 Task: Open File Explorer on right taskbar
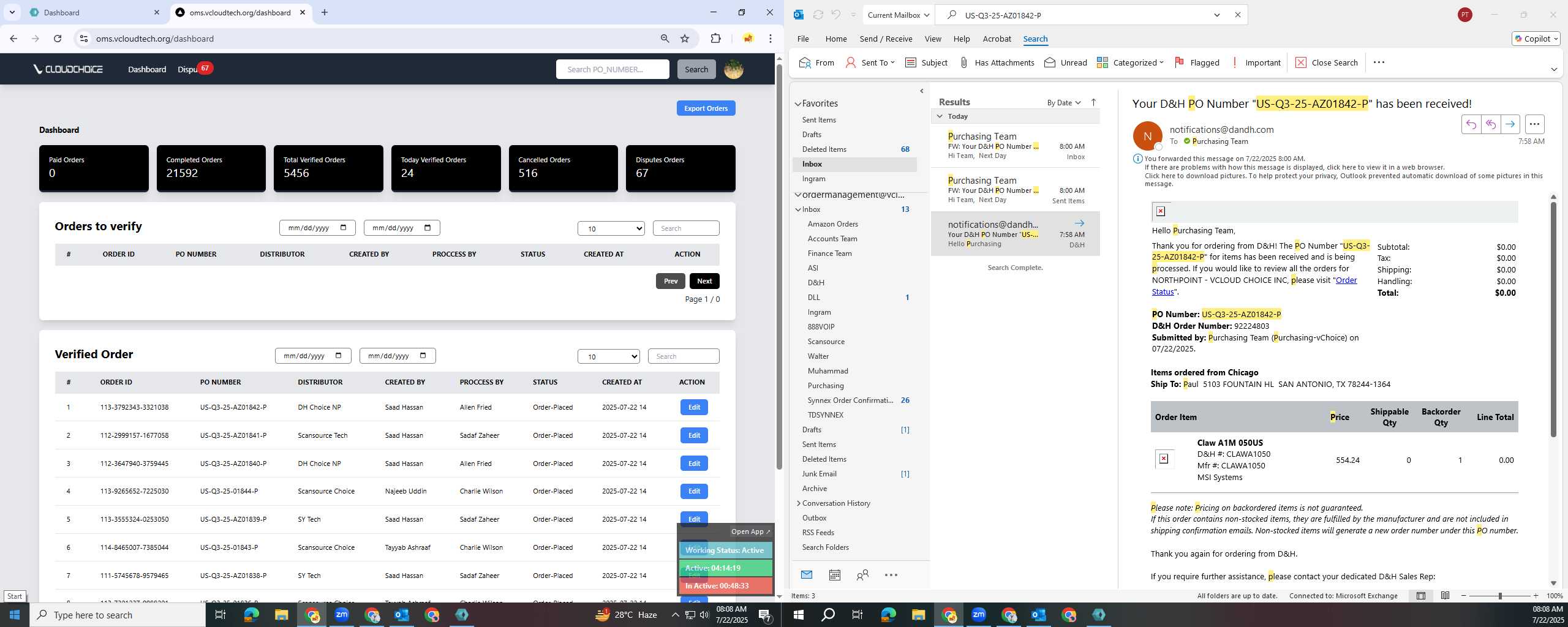(x=918, y=615)
